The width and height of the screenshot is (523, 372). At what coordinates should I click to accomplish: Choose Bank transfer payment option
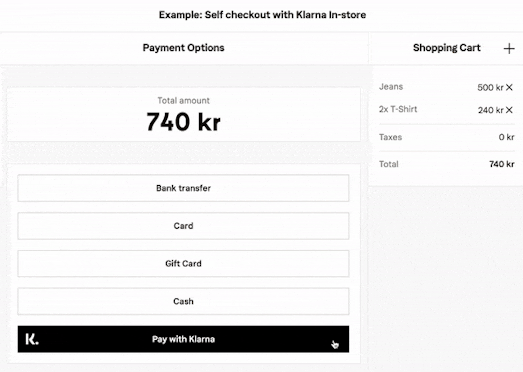pyautogui.click(x=183, y=188)
